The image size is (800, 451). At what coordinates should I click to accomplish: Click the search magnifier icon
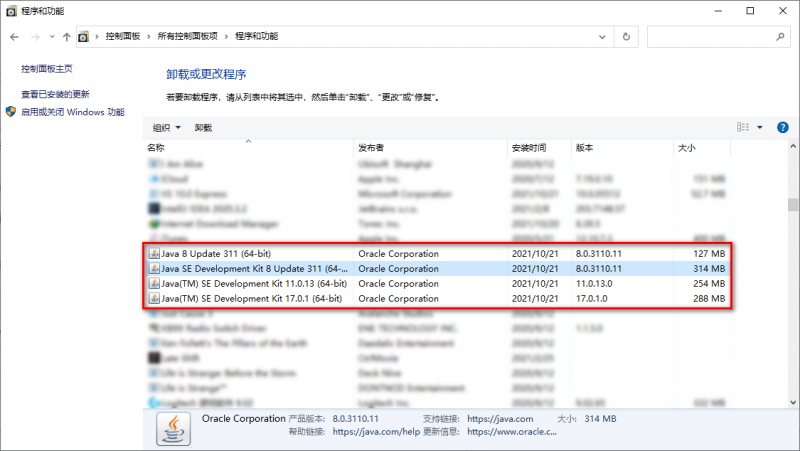point(780,37)
